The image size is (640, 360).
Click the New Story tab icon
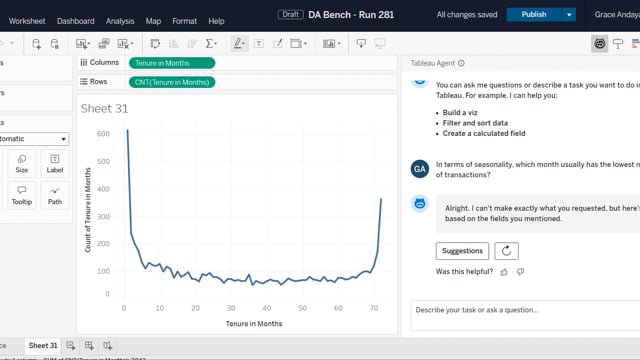coord(107,345)
